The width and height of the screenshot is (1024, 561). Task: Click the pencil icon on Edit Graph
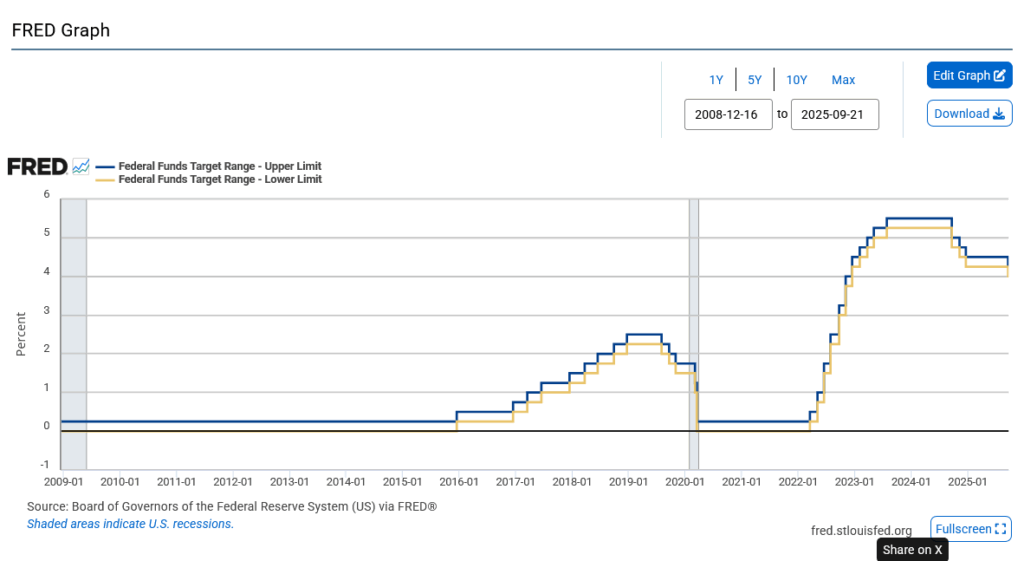click(999, 76)
